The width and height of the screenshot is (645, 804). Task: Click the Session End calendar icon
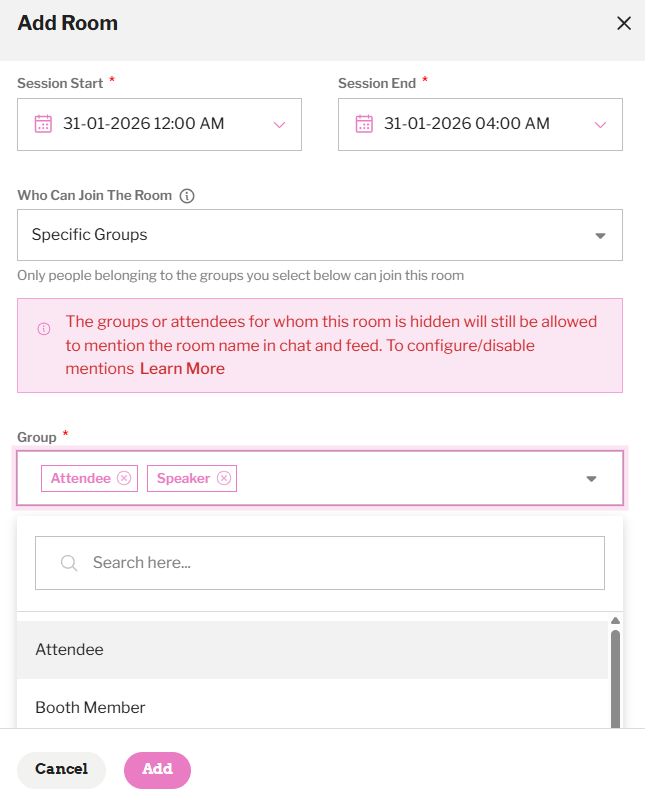[364, 124]
